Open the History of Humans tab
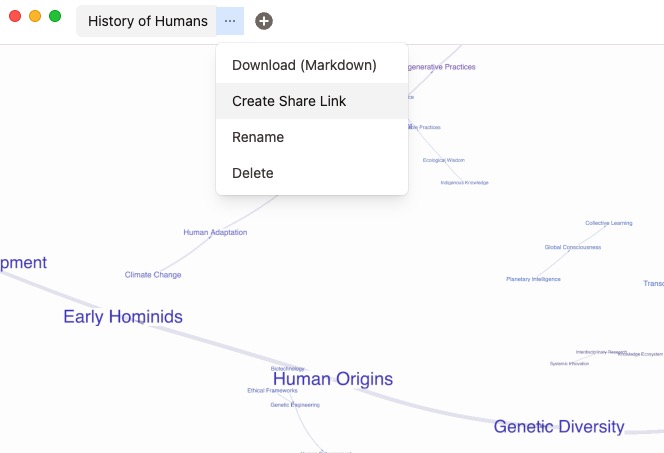Image resolution: width=664 pixels, height=453 pixels. [147, 21]
